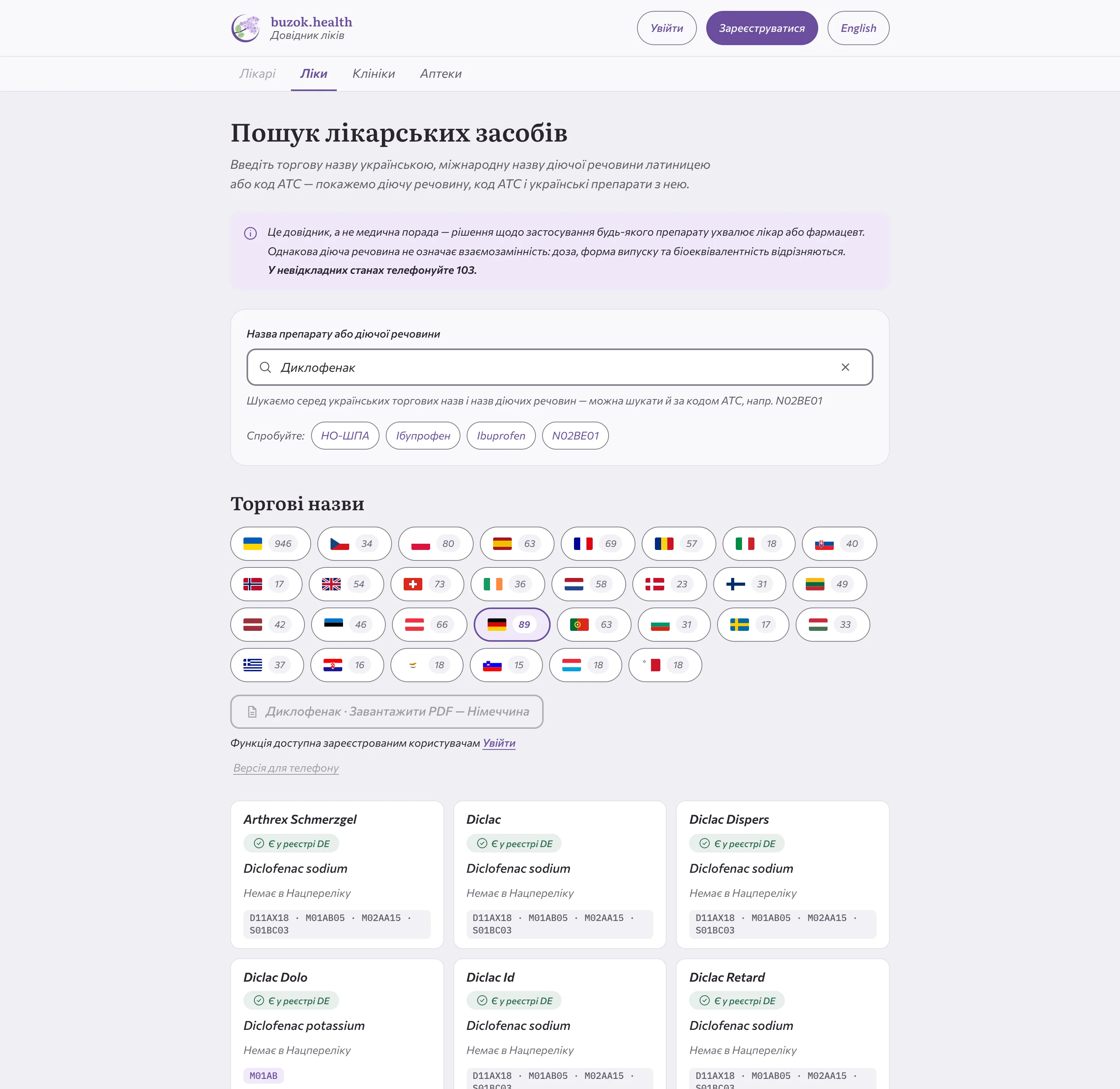Click the Ібупрофен suggestion chip
Image resolution: width=1120 pixels, height=1089 pixels.
[423, 436]
